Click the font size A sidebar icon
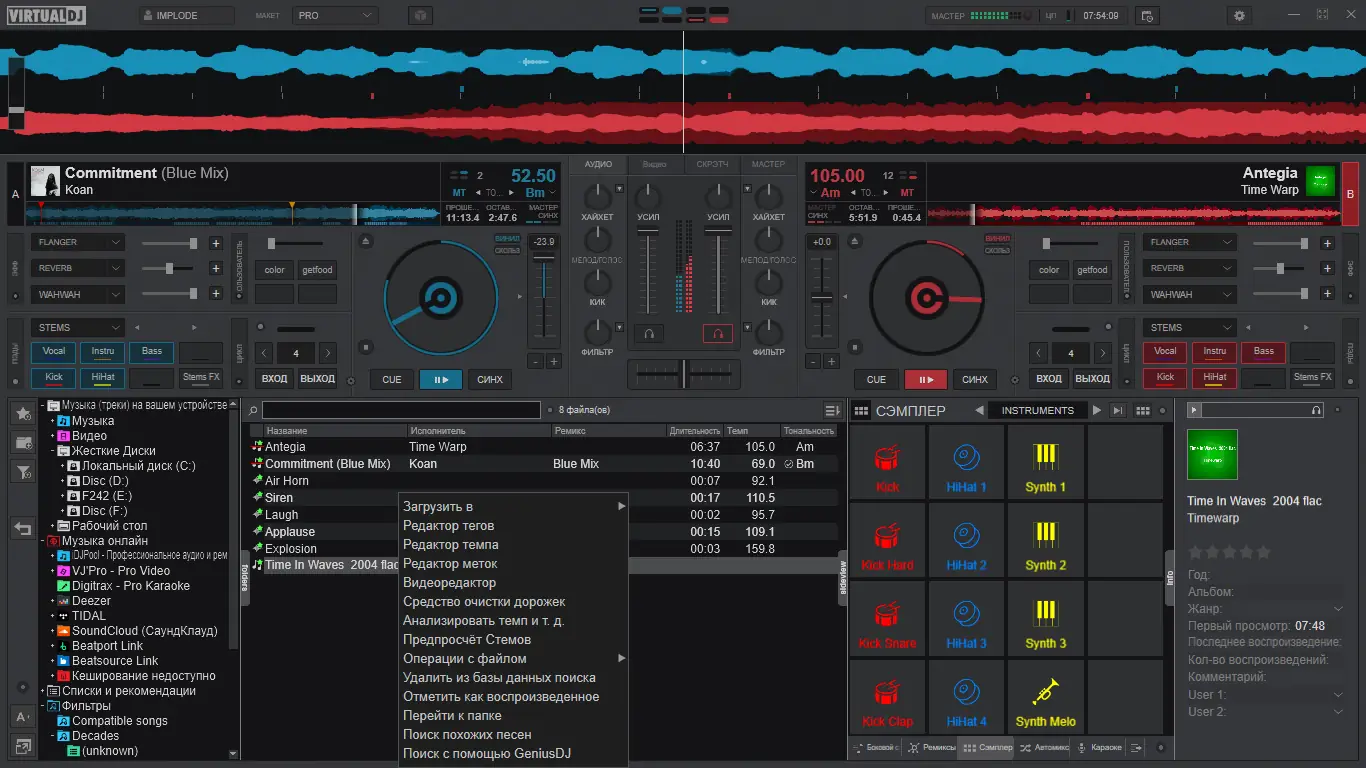Screen dimensions: 1366x768 tap(22, 716)
